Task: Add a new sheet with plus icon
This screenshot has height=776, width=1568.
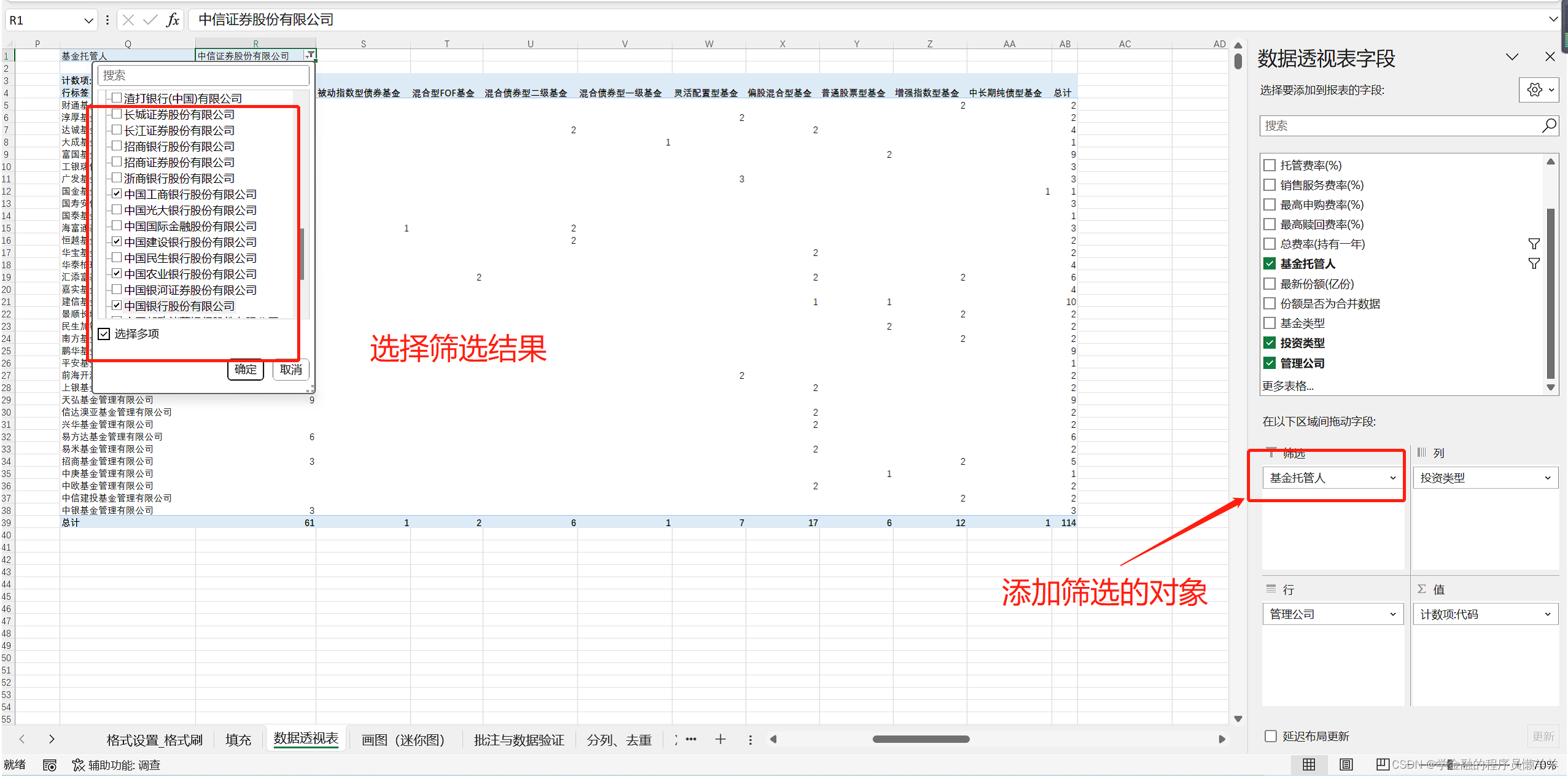Action: pyautogui.click(x=720, y=739)
